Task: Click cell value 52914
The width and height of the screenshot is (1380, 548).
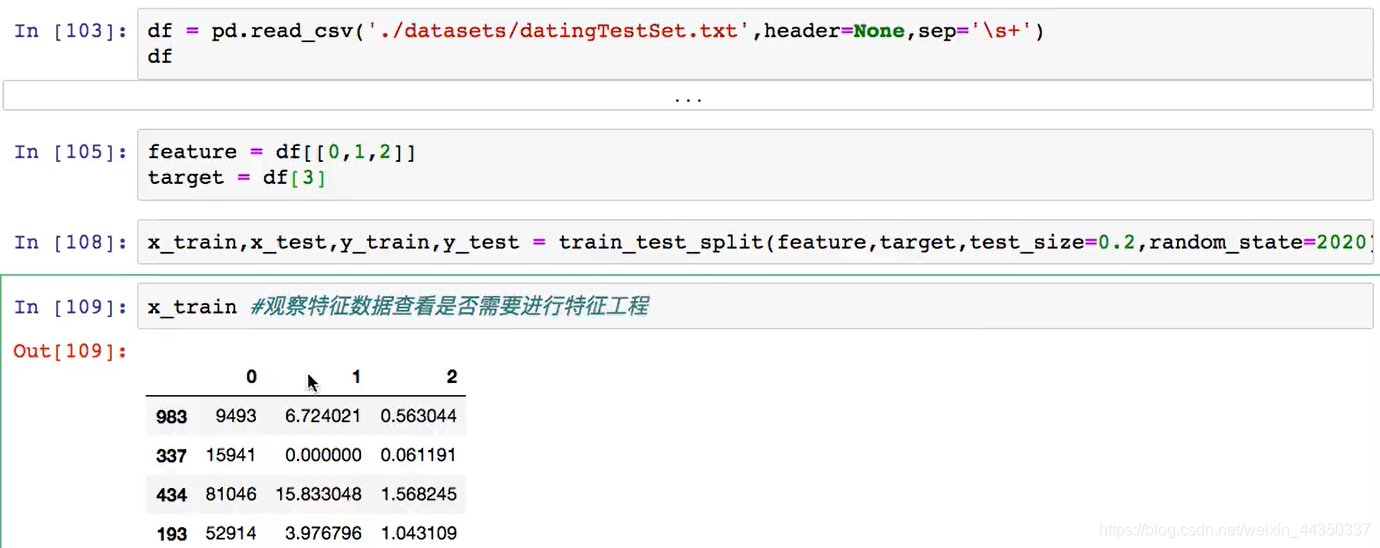Action: [x=231, y=533]
